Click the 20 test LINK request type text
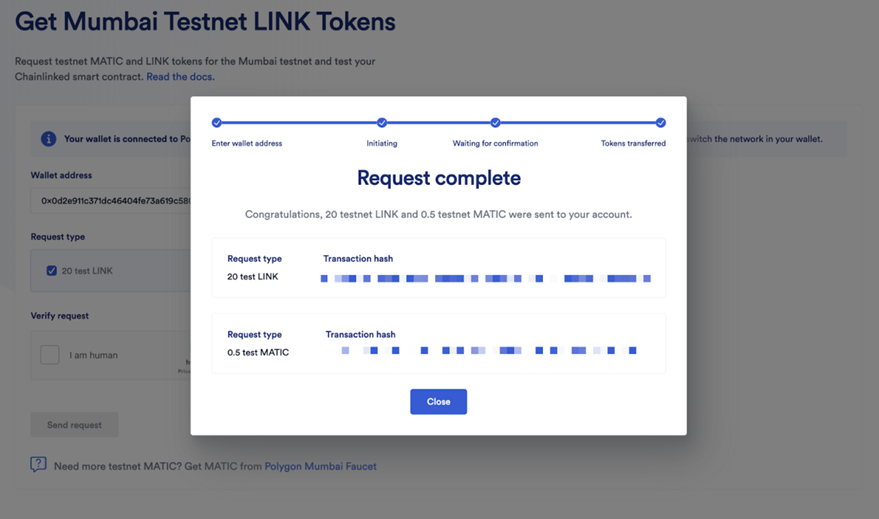879x519 pixels. 253,276
